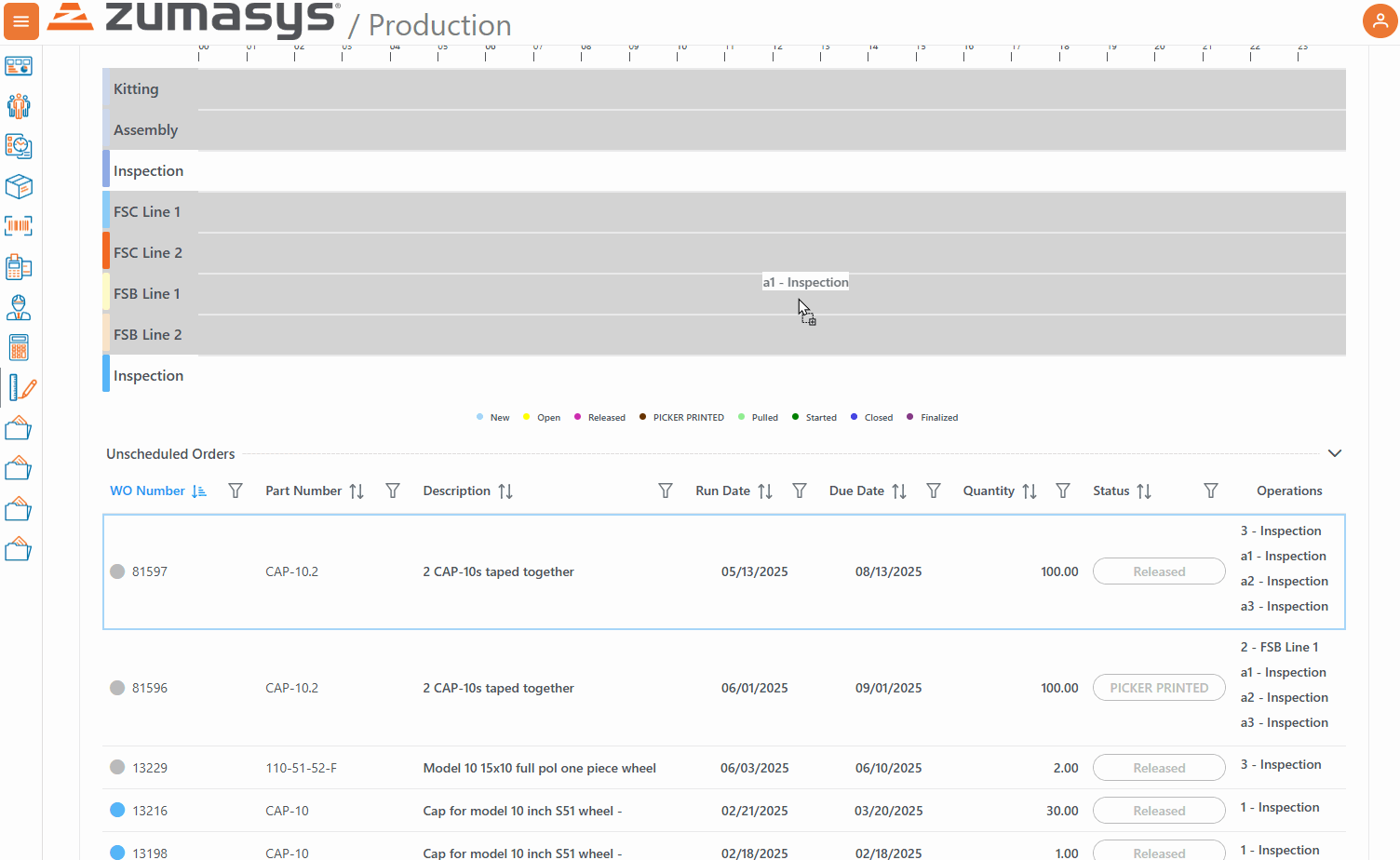This screenshot has width=1400, height=860.
Task: Select the team members sidebar icon
Action: point(20,106)
